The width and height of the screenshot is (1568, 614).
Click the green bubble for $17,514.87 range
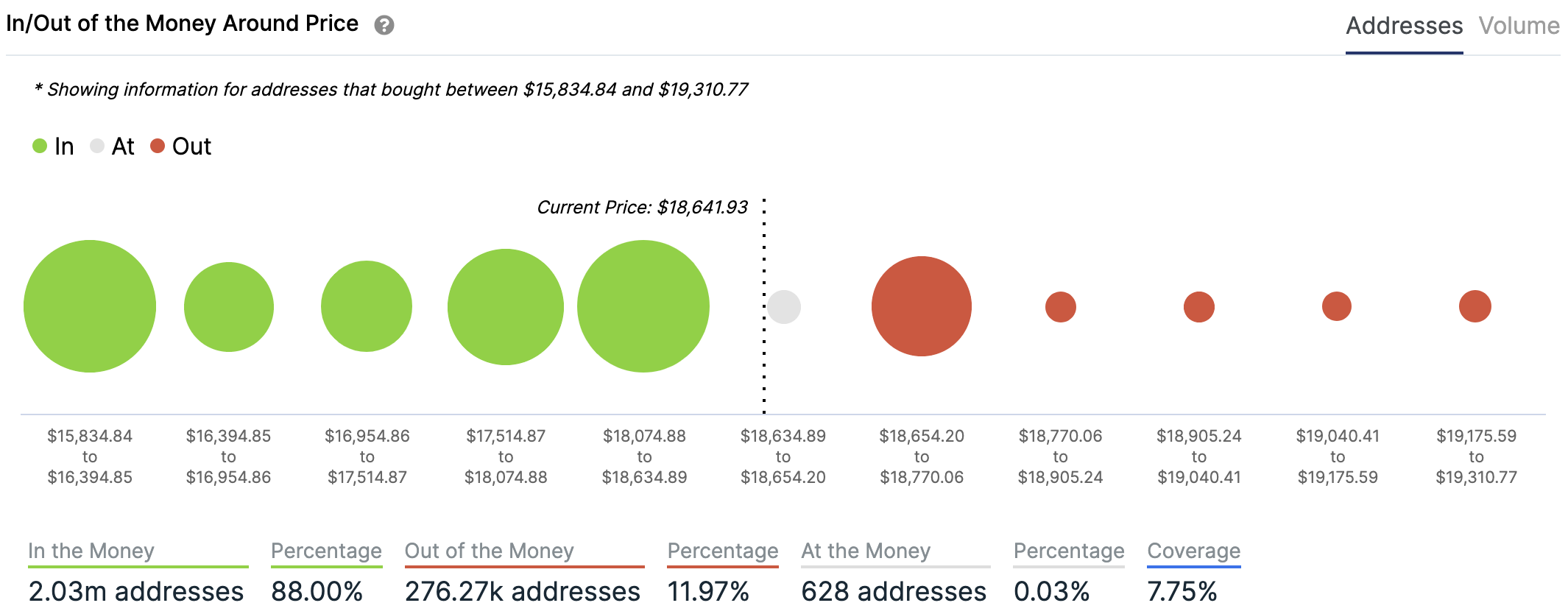click(506, 307)
